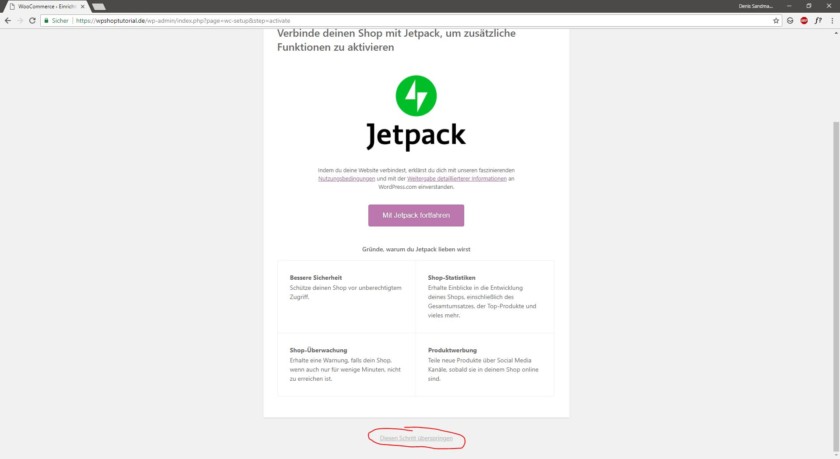Focus the address bar URL field
Image resolution: width=840 pixels, height=459 pixels.
[x=418, y=20]
